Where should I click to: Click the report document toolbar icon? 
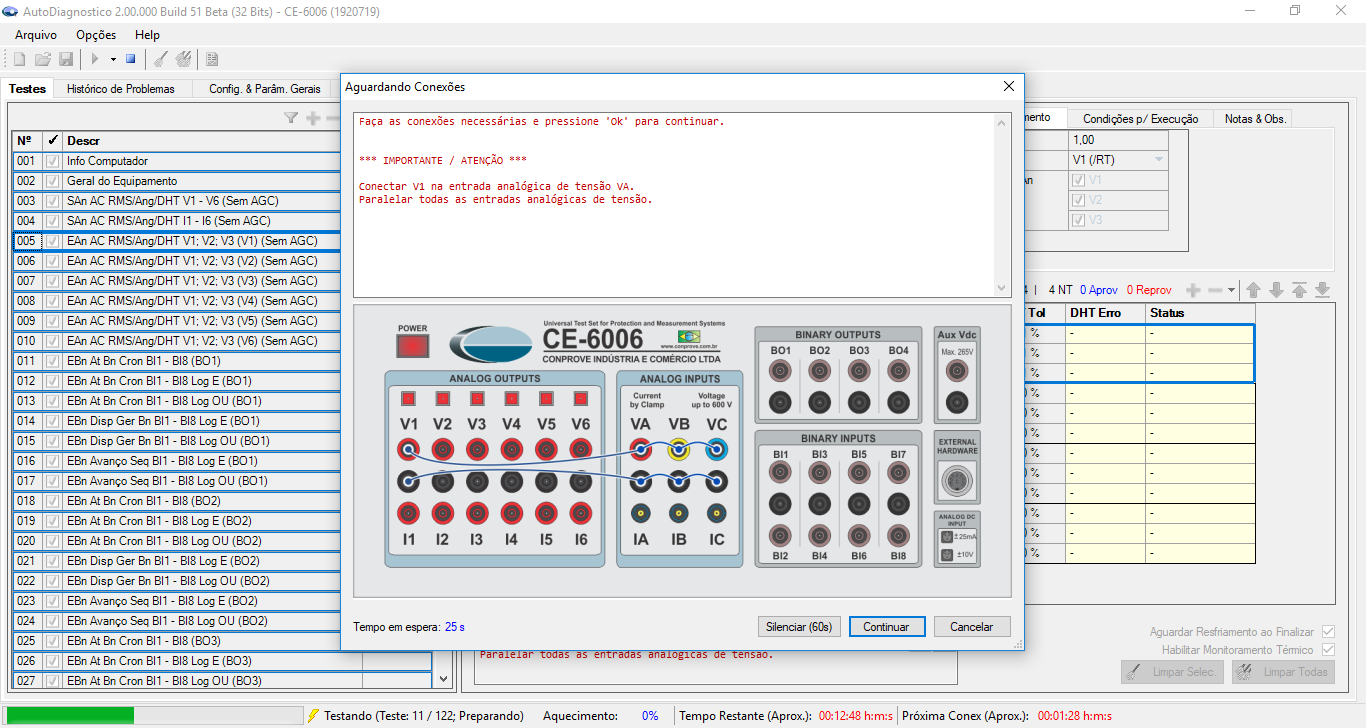pos(212,60)
